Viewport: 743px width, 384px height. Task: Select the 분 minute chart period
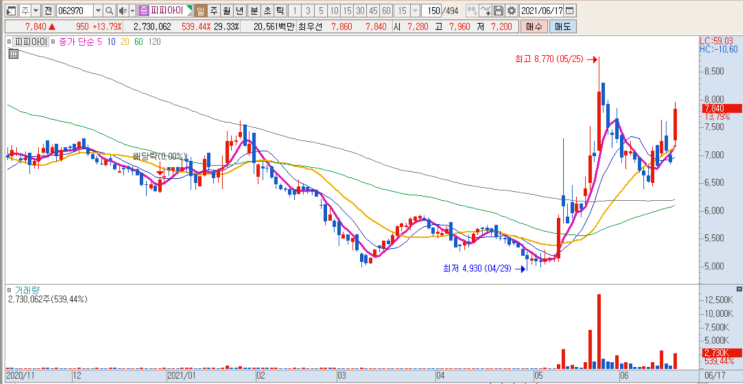pyautogui.click(x=254, y=10)
